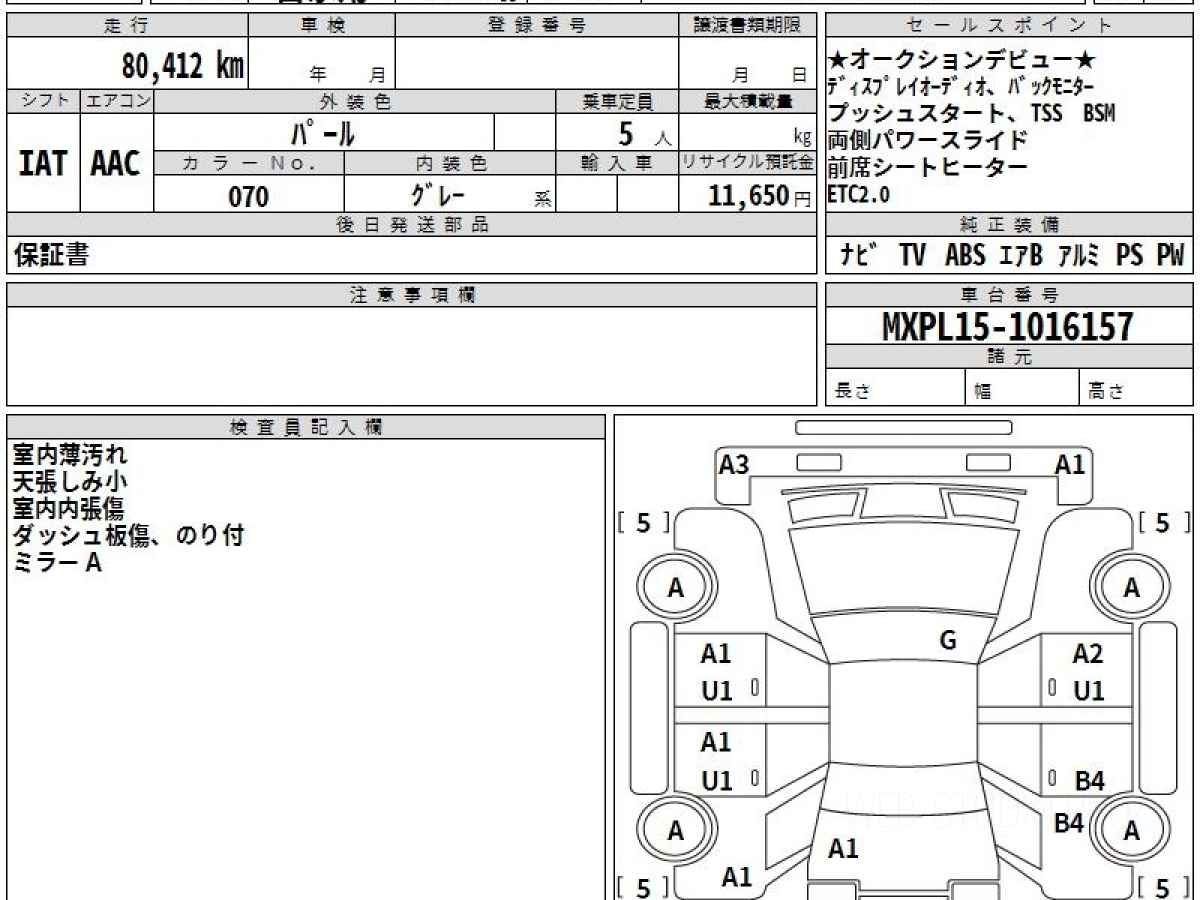Select the 室内内張傷 note

pos(70,509)
